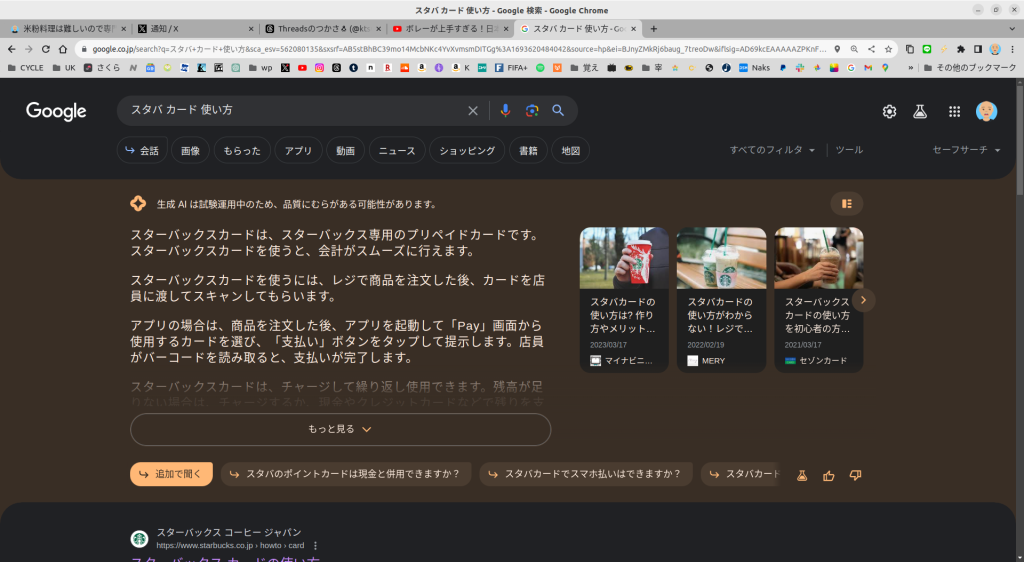1024x562 pixels.
Task: Go back to previous page
Action: point(11,49)
